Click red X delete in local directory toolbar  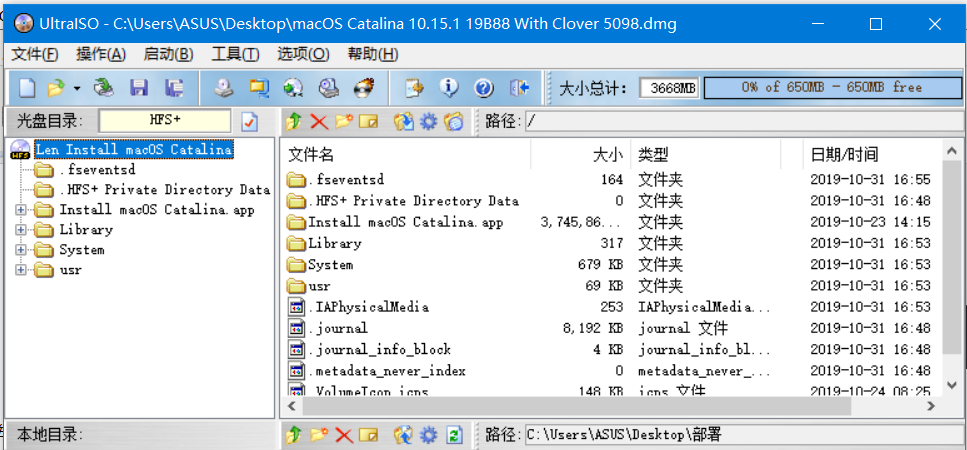pyautogui.click(x=344, y=435)
